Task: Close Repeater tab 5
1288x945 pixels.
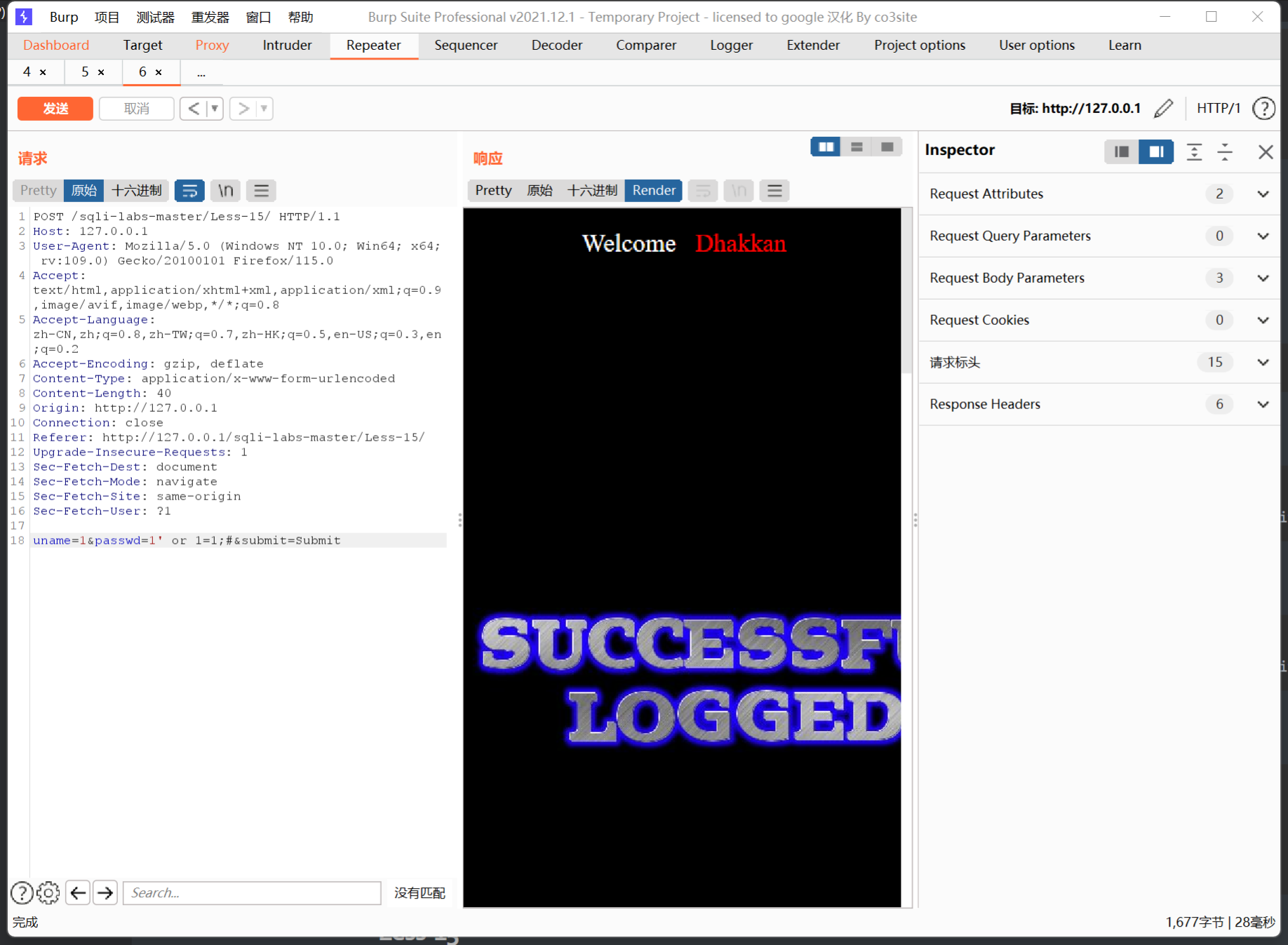Action: click(x=101, y=72)
